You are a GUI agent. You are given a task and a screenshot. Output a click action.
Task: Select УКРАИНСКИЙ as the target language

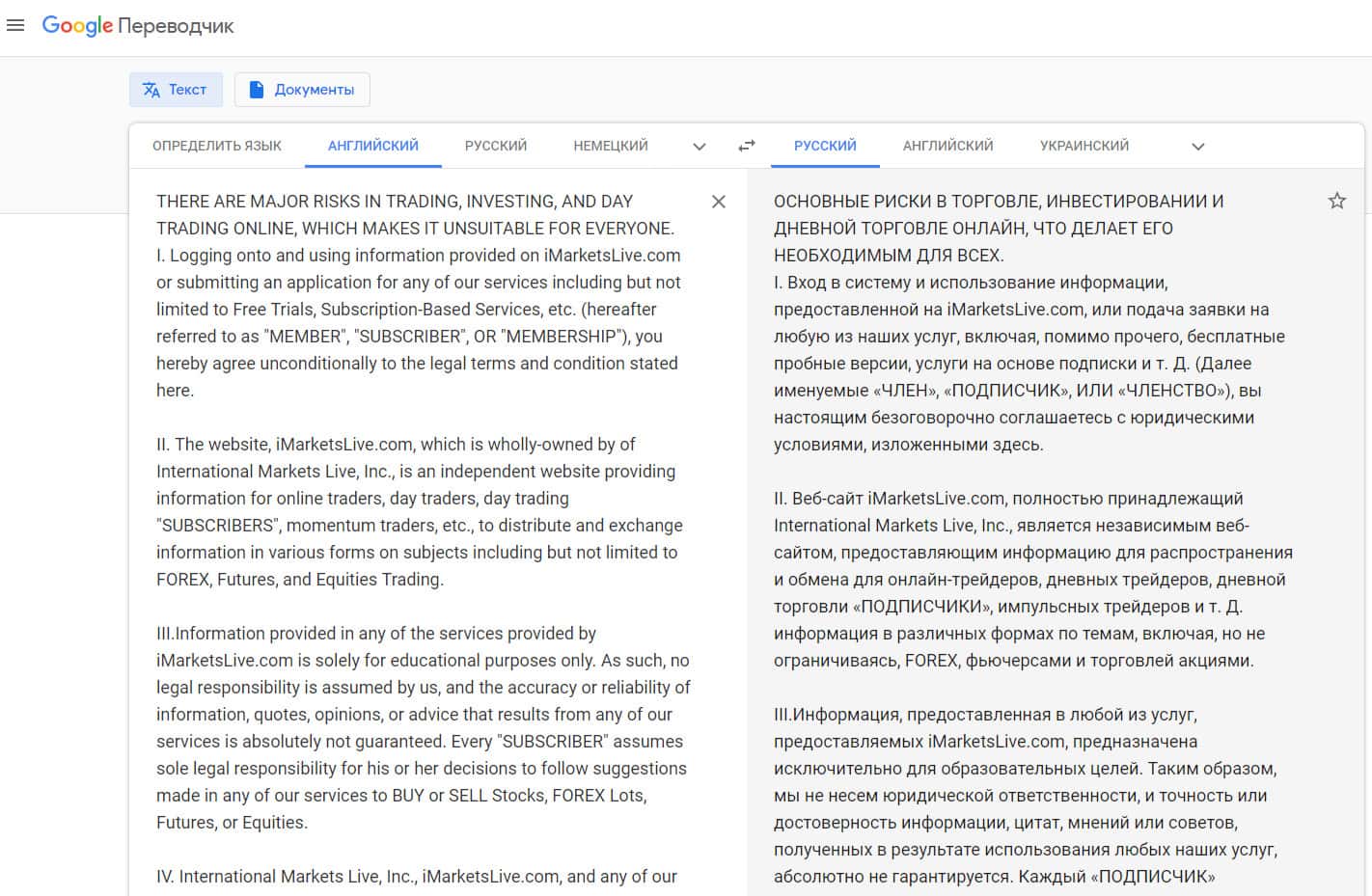(x=1084, y=146)
